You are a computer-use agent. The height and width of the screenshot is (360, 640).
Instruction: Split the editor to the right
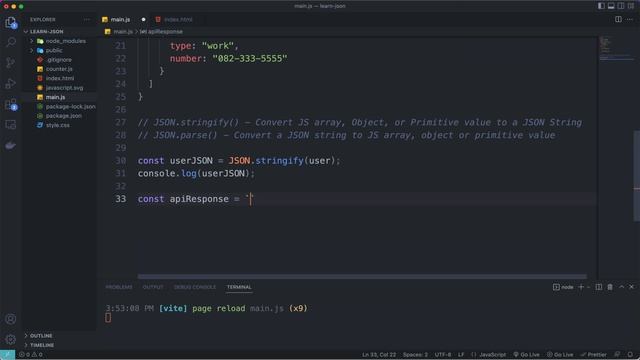click(618, 19)
